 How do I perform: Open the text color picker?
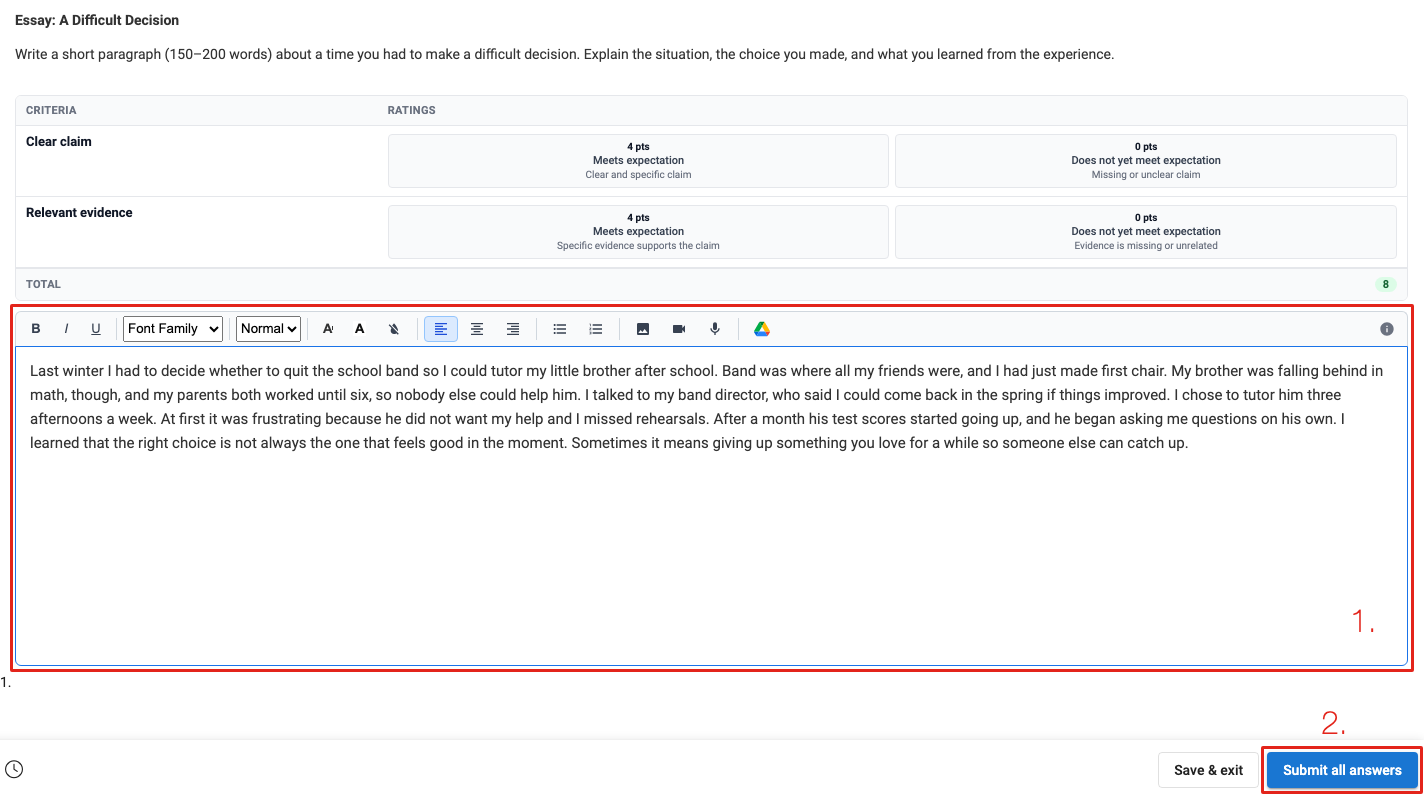tap(328, 329)
